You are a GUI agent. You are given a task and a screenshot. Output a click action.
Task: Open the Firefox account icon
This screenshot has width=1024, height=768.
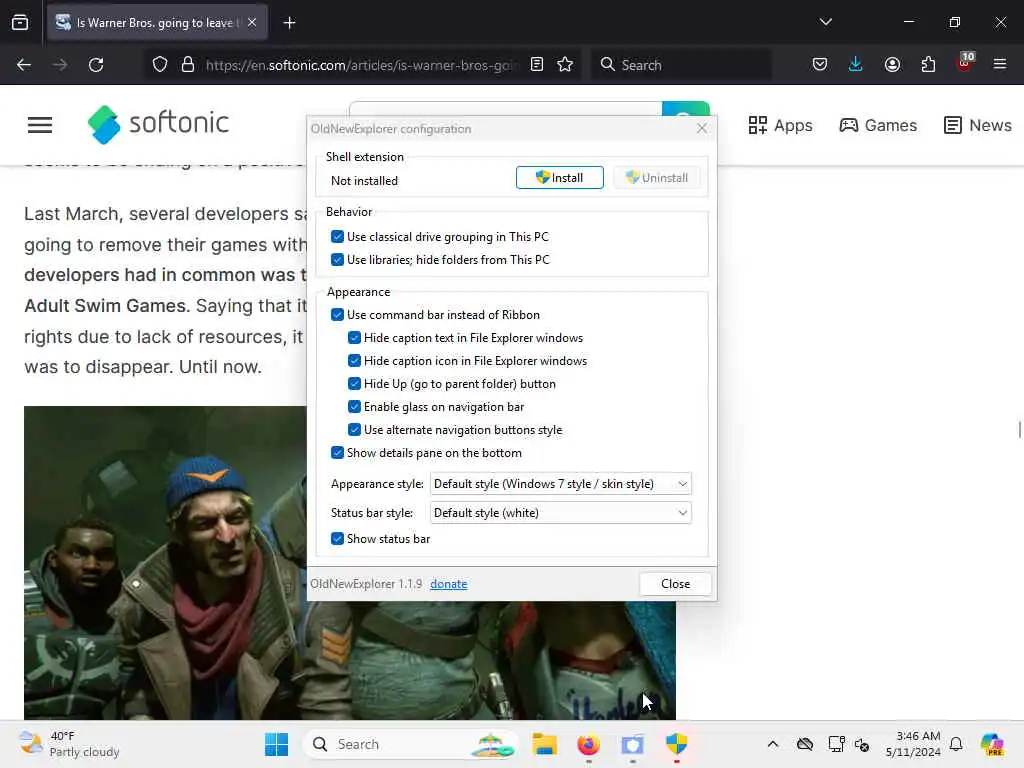click(892, 64)
